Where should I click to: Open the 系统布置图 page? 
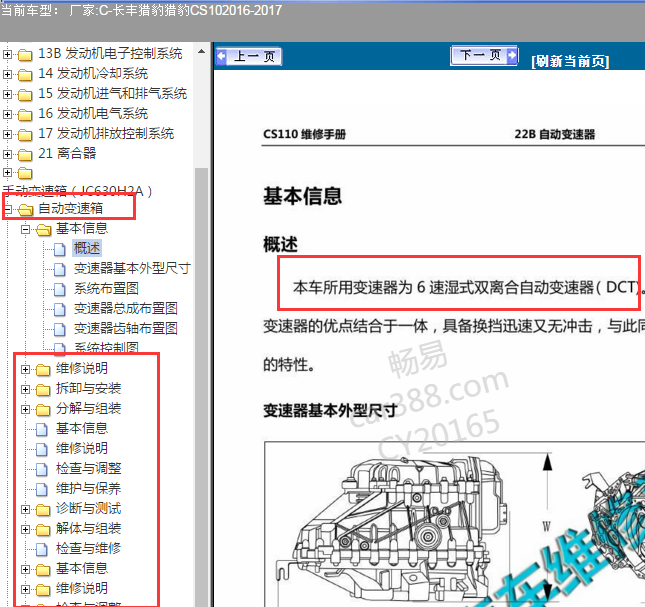pos(106,288)
